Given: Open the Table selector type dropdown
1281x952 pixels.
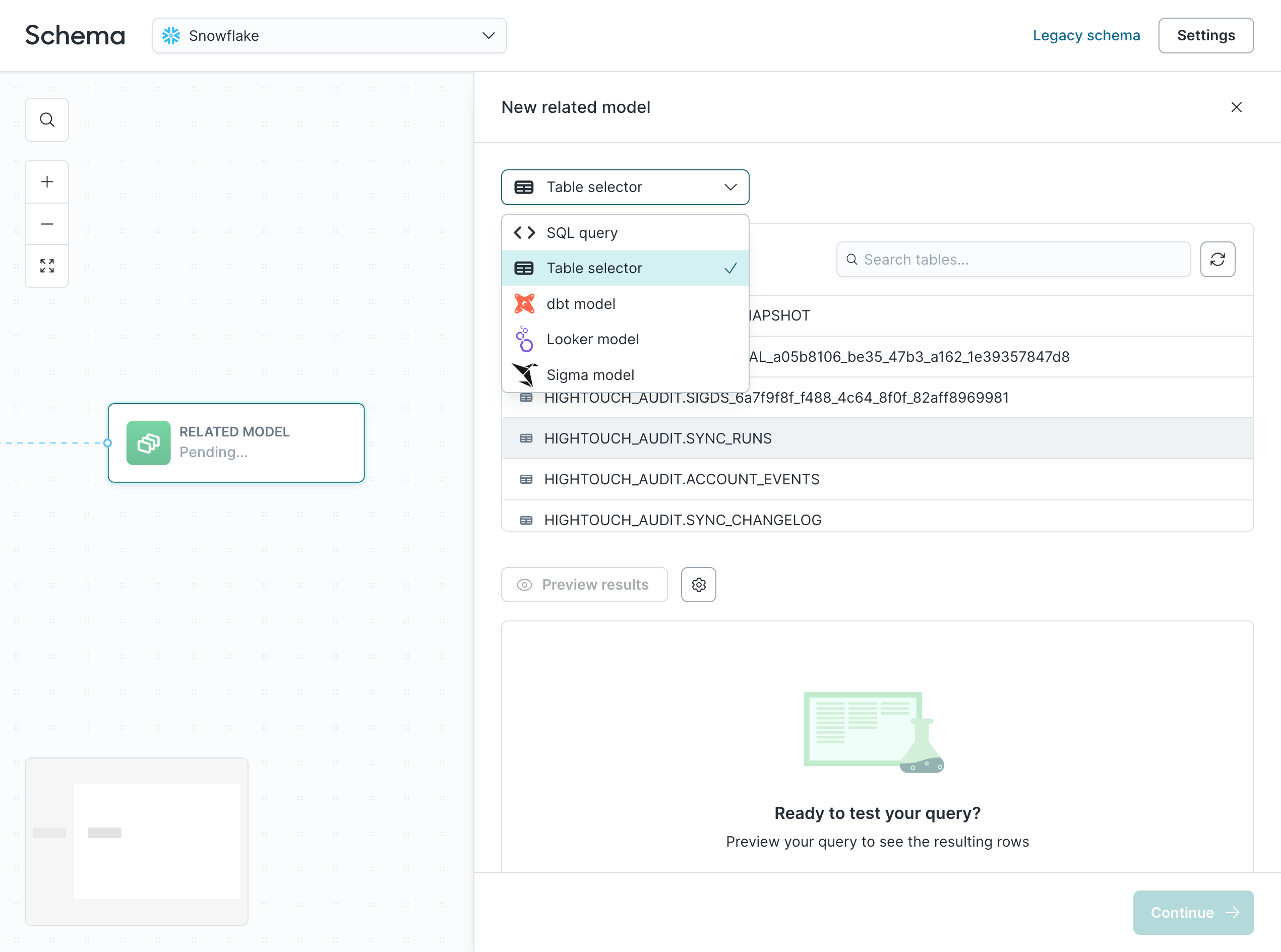Looking at the screenshot, I should tap(625, 186).
